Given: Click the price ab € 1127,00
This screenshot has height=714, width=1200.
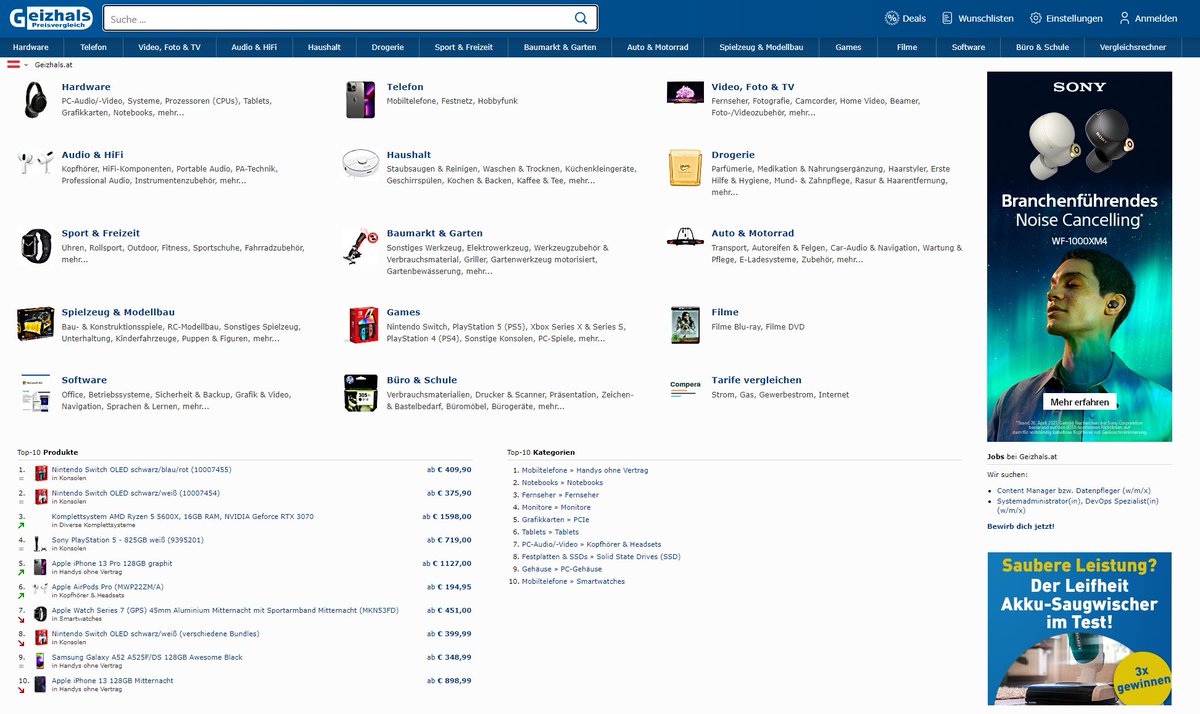Looking at the screenshot, I should [x=447, y=563].
